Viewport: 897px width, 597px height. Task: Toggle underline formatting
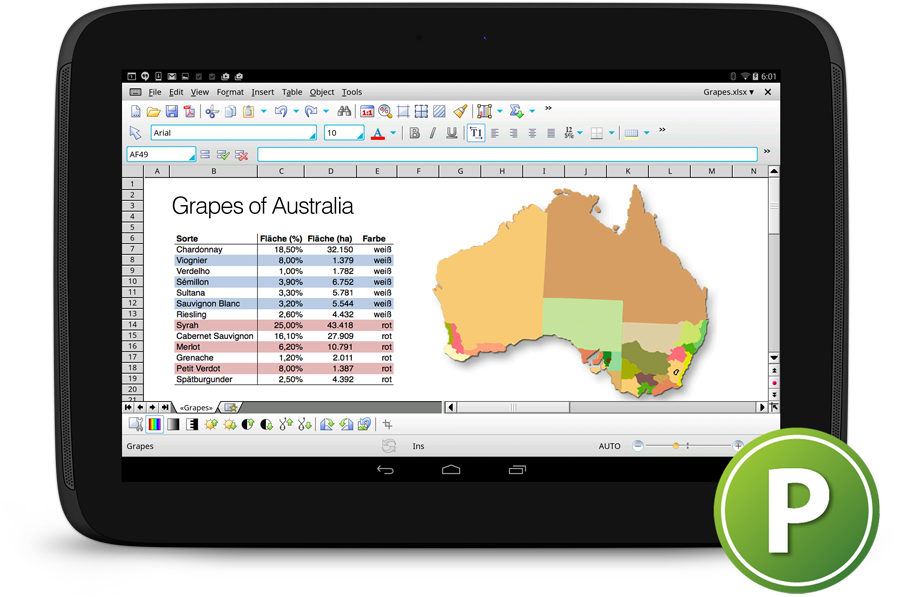coord(449,132)
